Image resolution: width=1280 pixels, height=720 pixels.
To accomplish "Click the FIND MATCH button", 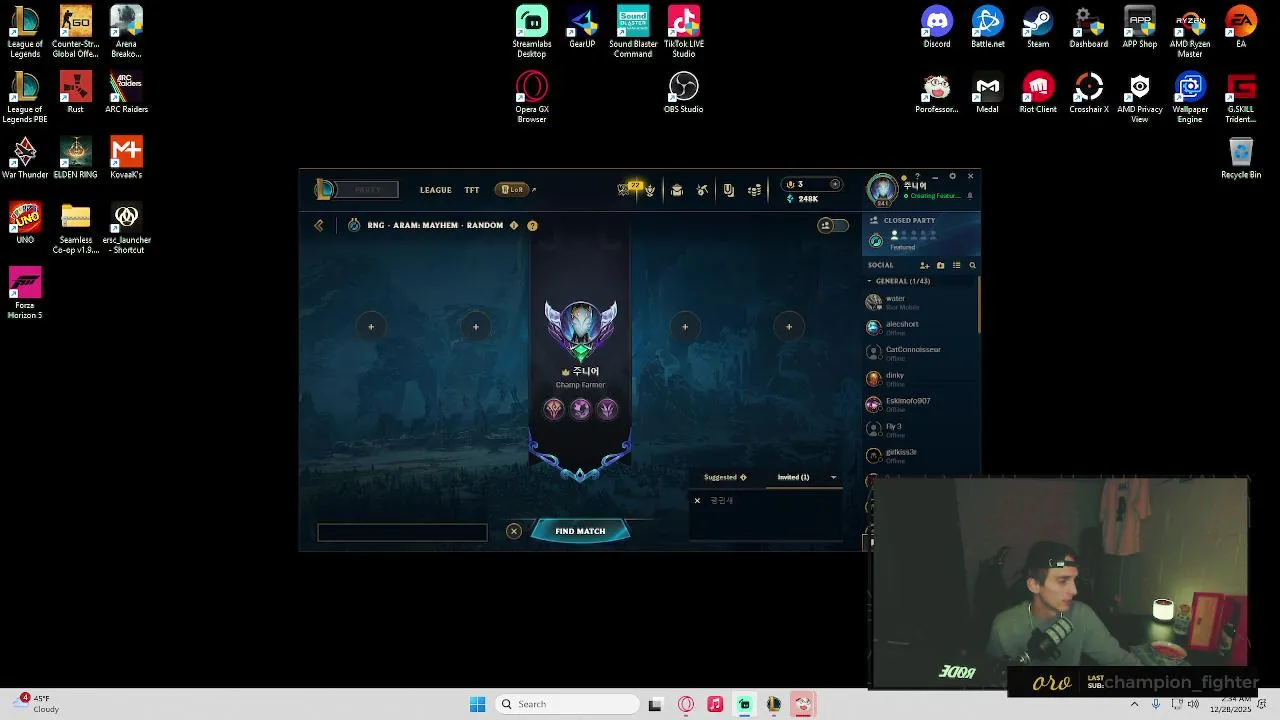I will [x=580, y=531].
